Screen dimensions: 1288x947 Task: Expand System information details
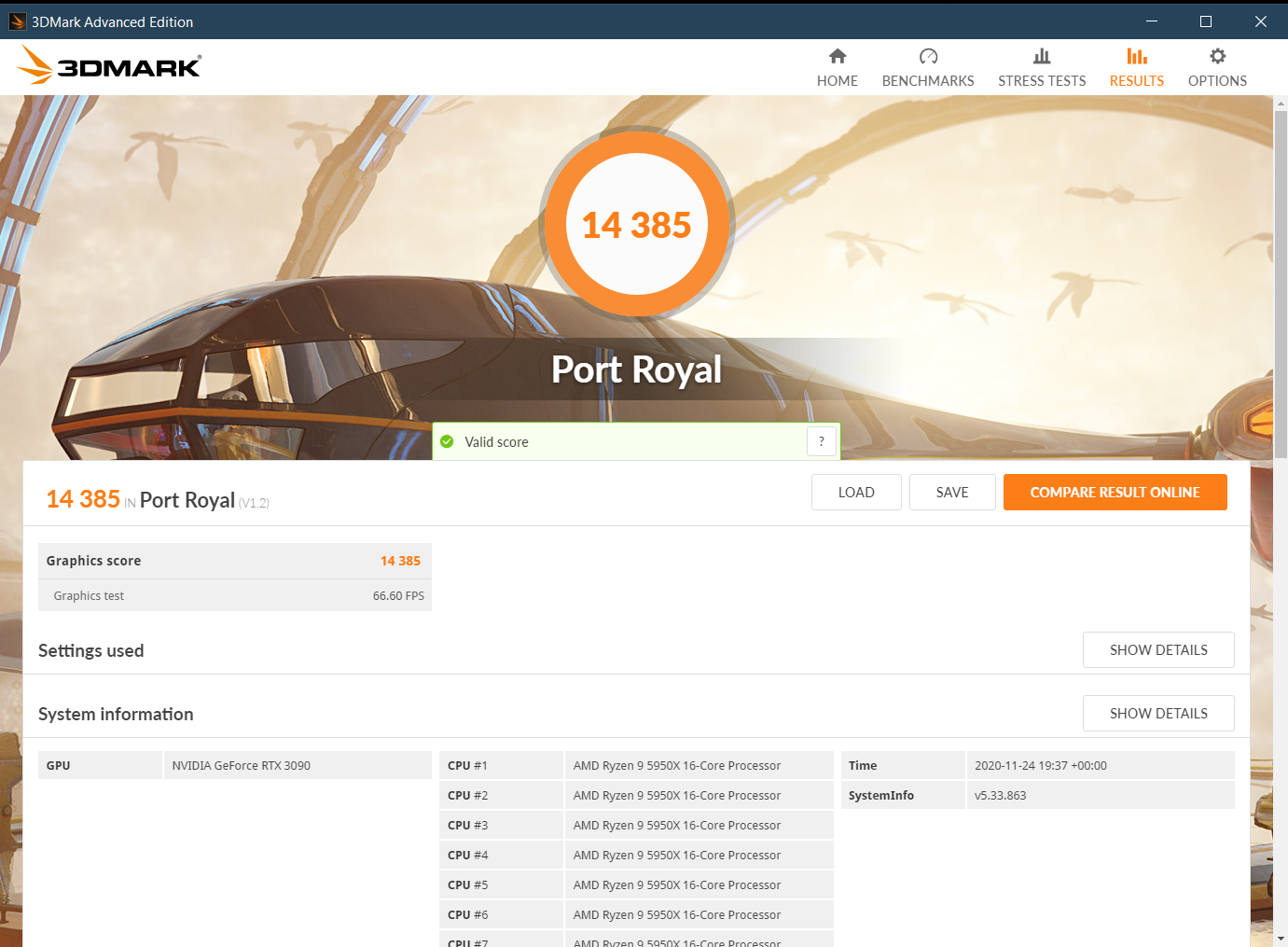(x=1158, y=713)
